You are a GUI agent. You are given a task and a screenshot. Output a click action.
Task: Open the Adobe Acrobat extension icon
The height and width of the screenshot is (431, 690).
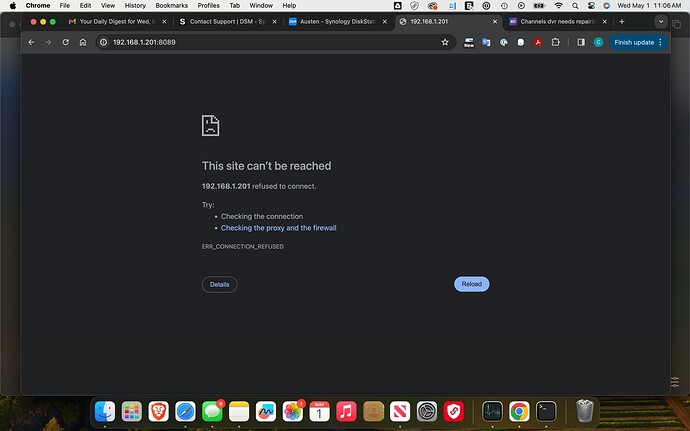click(x=537, y=42)
